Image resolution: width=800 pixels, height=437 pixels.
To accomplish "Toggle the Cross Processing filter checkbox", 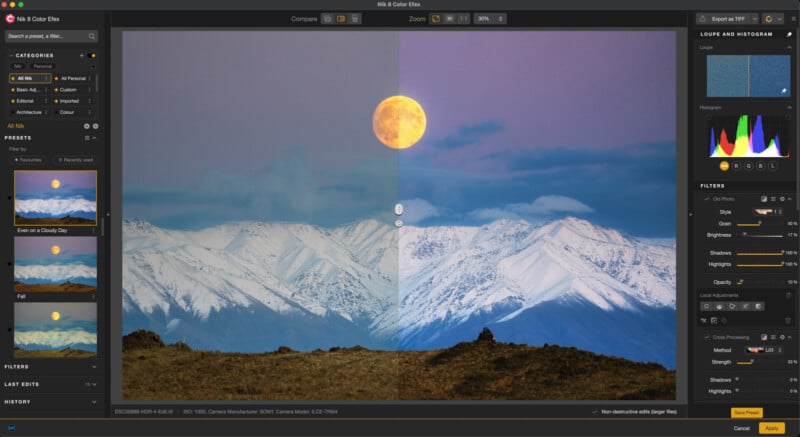I will coord(706,337).
